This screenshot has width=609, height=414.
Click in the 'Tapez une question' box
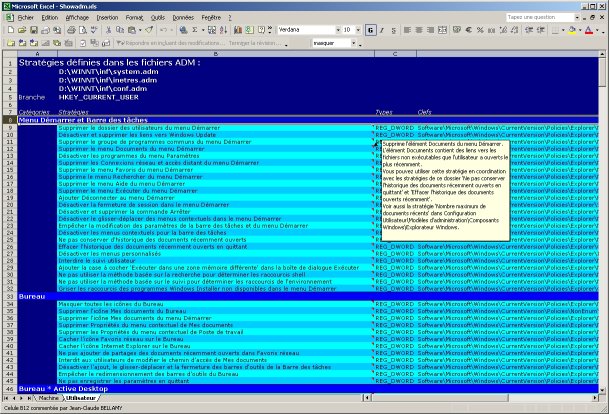[x=540, y=17]
